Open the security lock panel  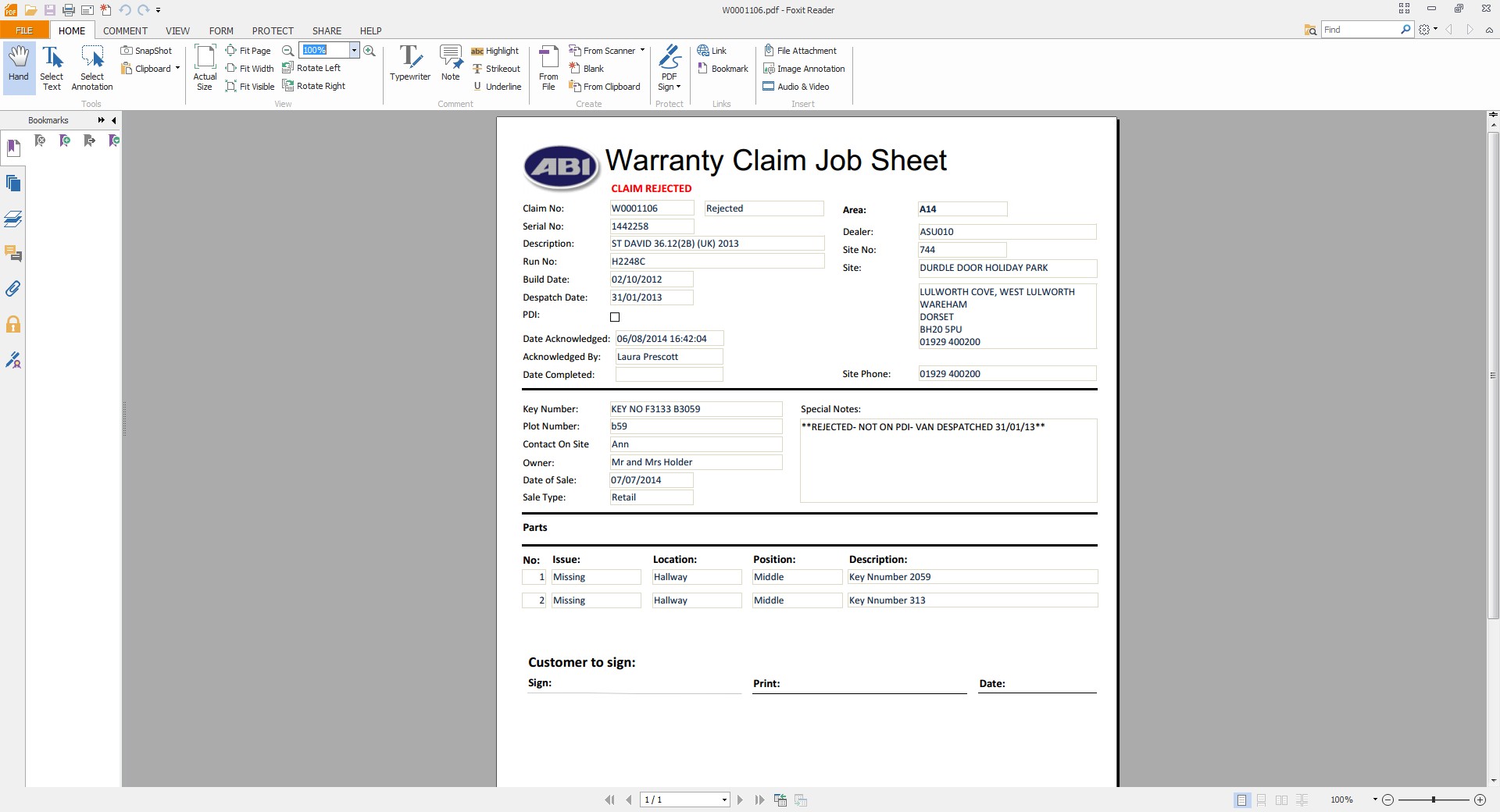pyautogui.click(x=13, y=325)
